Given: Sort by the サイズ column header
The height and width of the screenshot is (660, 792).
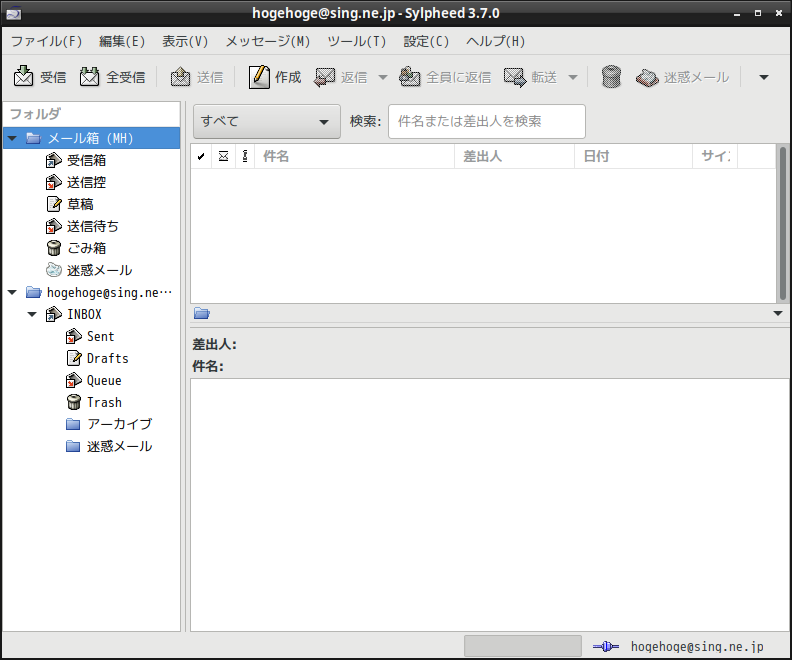Looking at the screenshot, I should 715,157.
